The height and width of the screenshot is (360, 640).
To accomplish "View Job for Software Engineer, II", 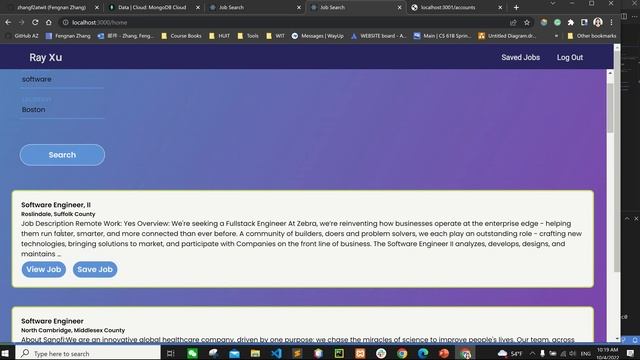I will [44, 269].
